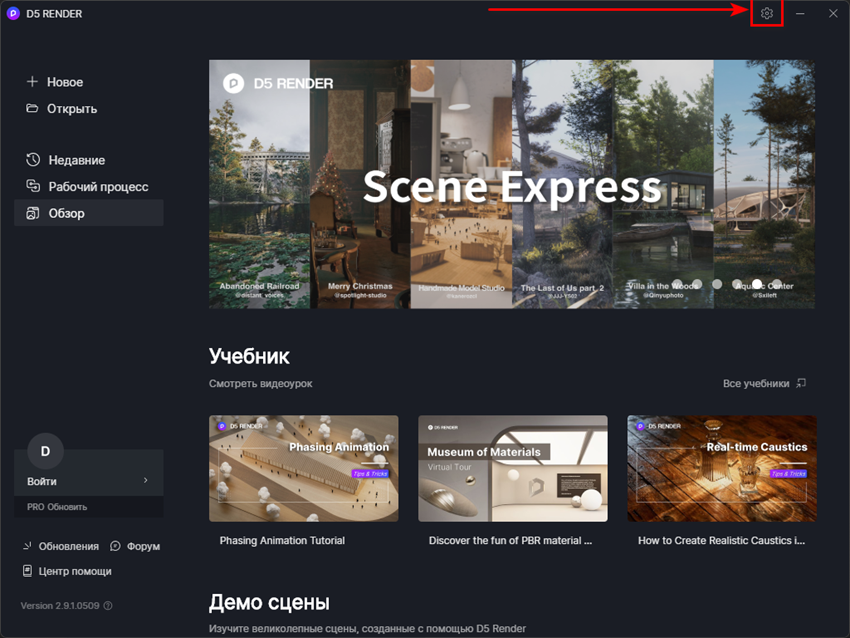Click the "Handmade Model Studio" banner caption
850x638 pixels.
pos(461,288)
